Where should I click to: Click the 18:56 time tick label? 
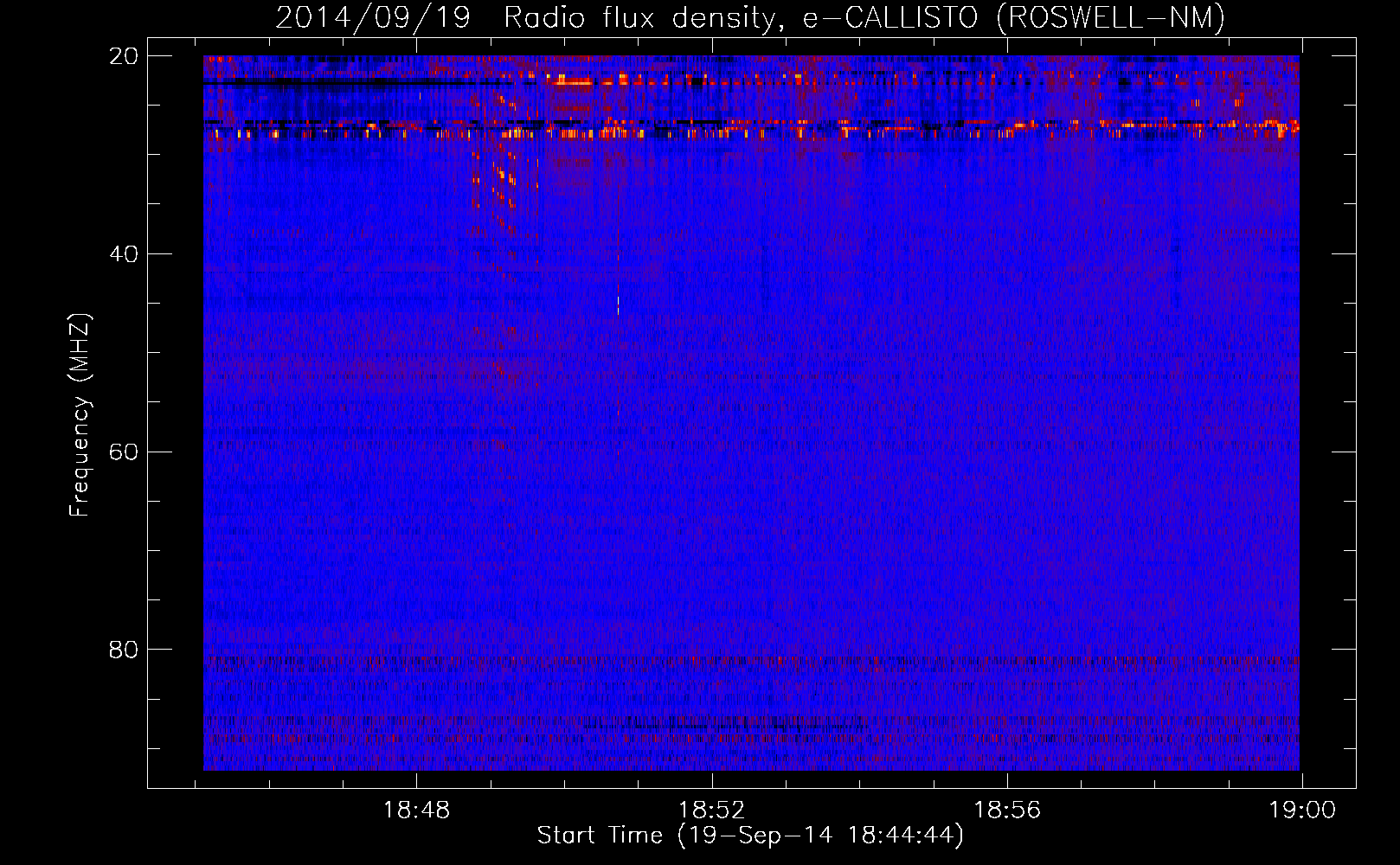[x=1007, y=811]
